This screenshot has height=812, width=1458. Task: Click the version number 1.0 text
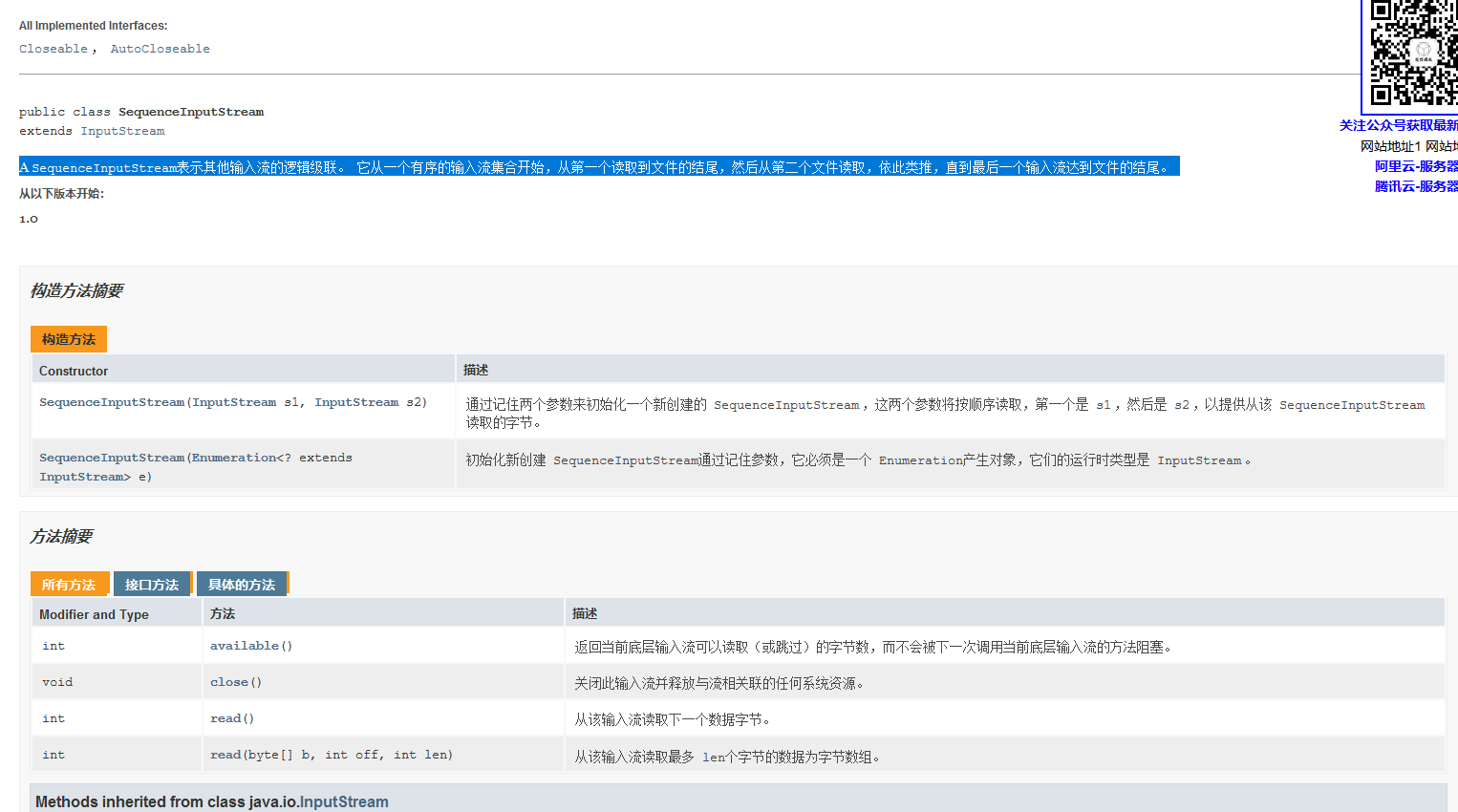pyautogui.click(x=29, y=219)
